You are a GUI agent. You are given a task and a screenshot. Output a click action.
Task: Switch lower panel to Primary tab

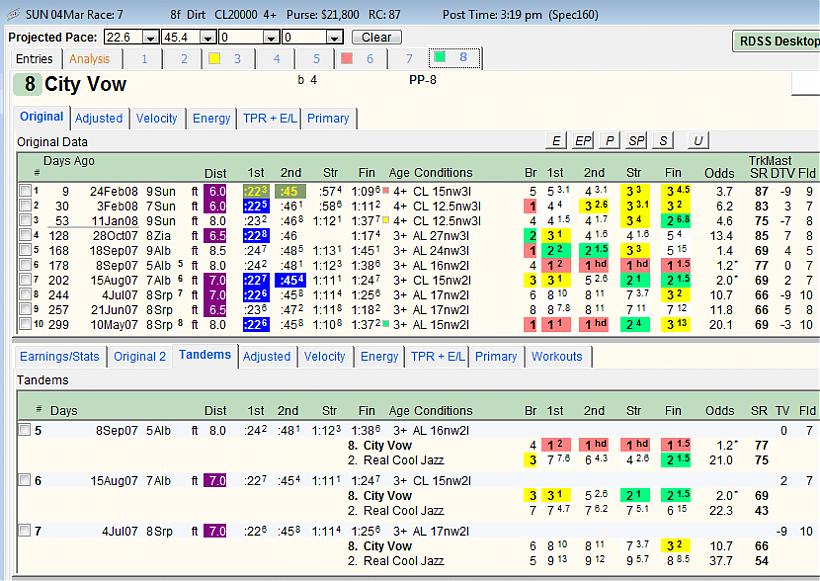tap(496, 357)
